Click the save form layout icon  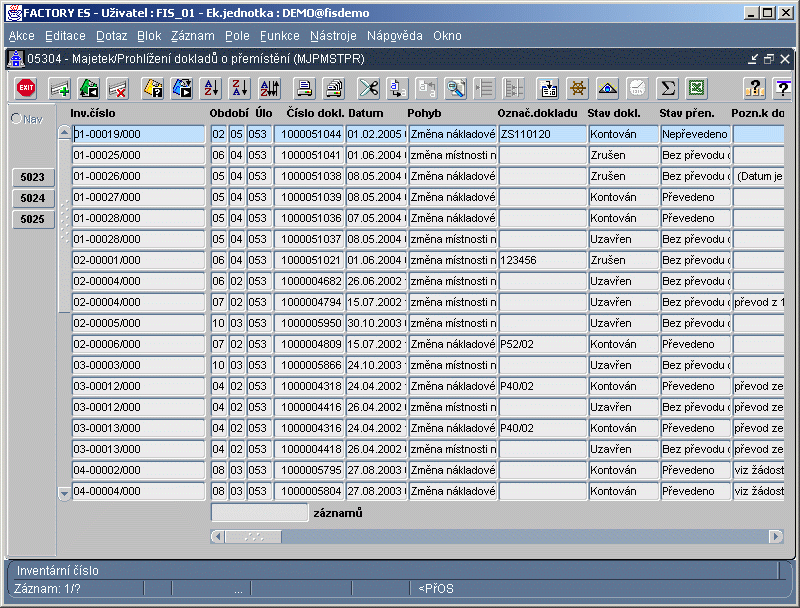(x=548, y=88)
